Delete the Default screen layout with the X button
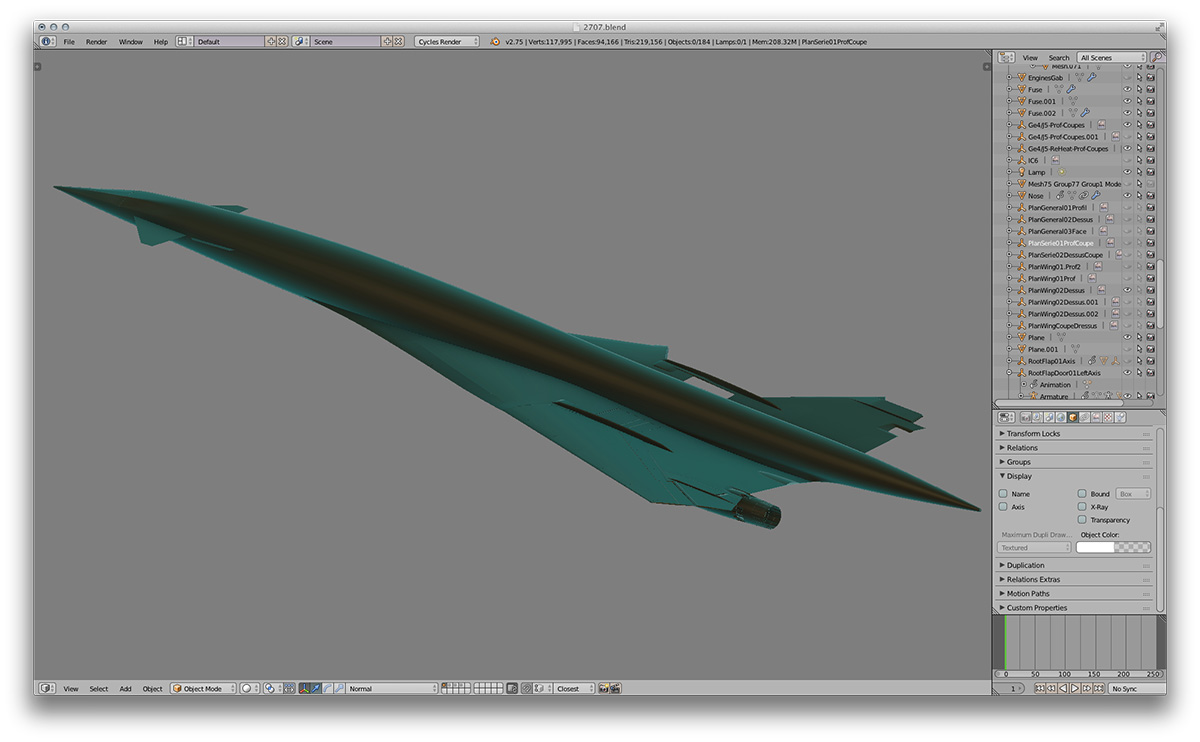 tap(282, 42)
